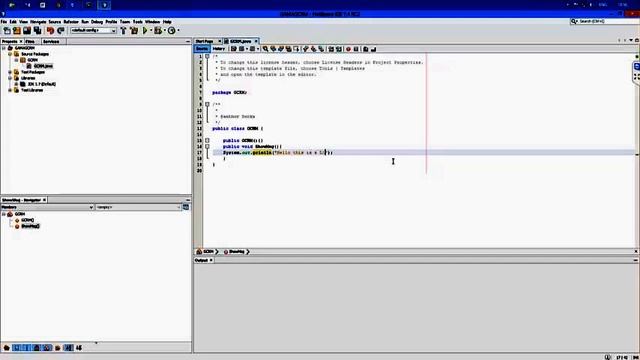This screenshot has height=360, width=640.
Task: Click ShowMsg in editor breadcrumb bar
Action: (x=236, y=252)
